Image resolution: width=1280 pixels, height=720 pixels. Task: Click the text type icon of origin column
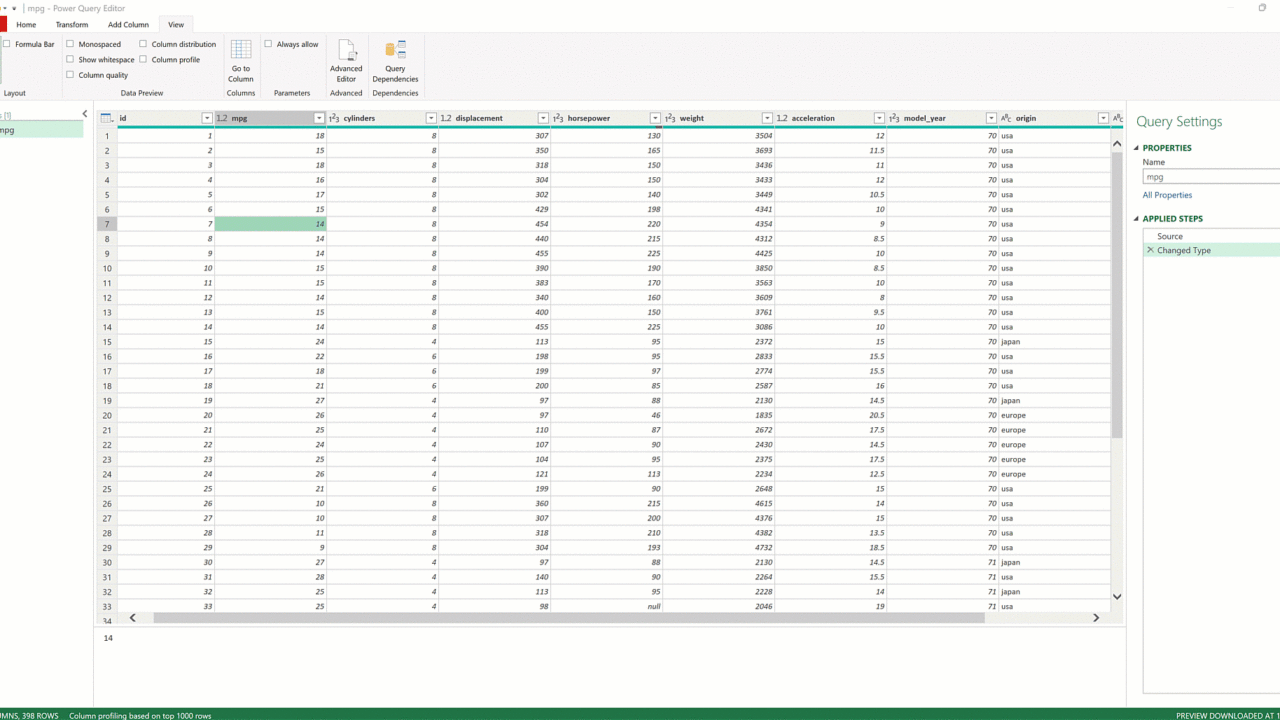click(1006, 118)
